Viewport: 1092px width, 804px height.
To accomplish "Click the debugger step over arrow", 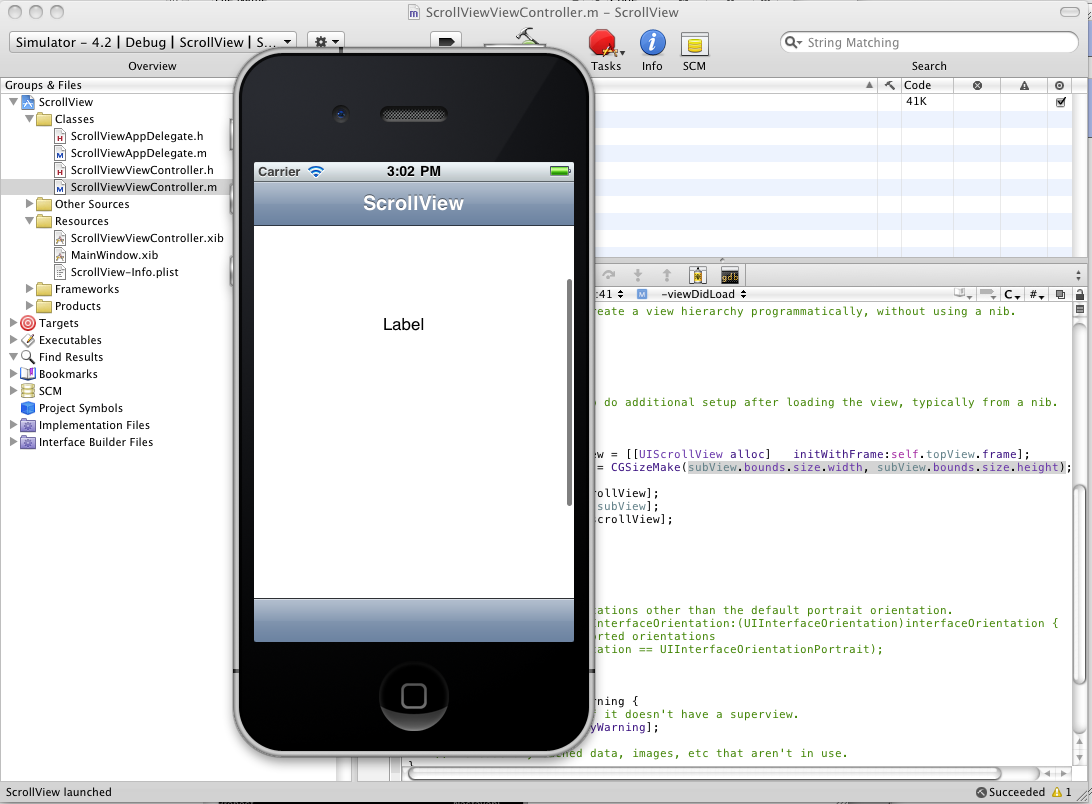I will tap(609, 275).
